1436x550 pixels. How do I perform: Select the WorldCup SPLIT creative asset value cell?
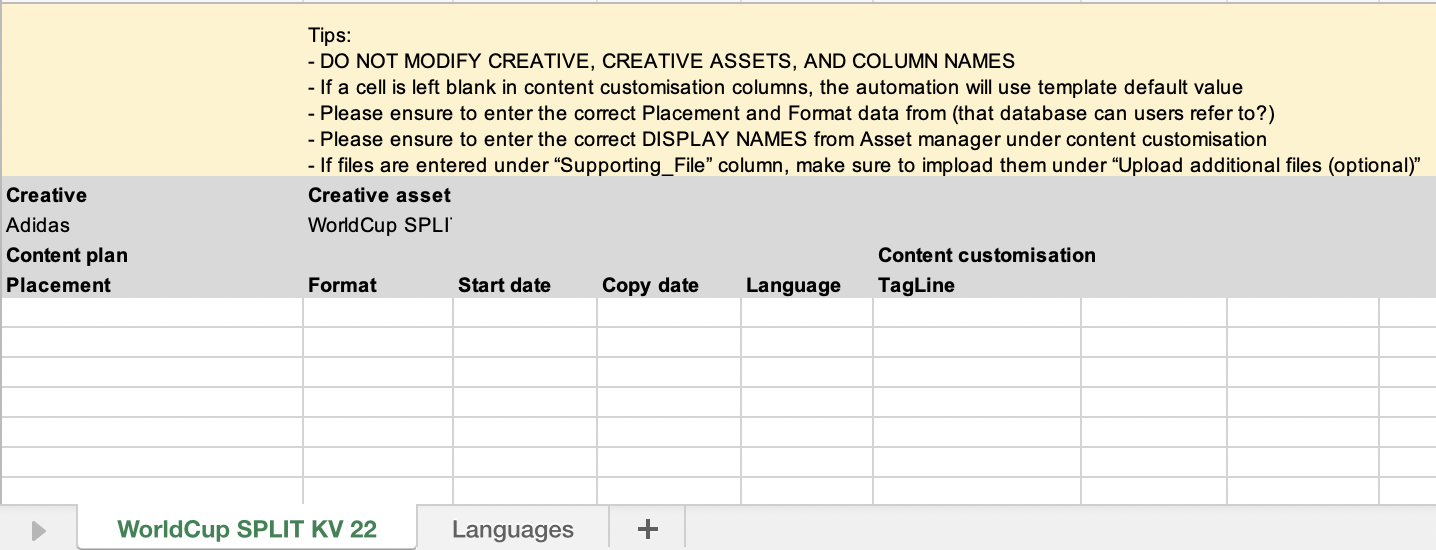(x=378, y=225)
